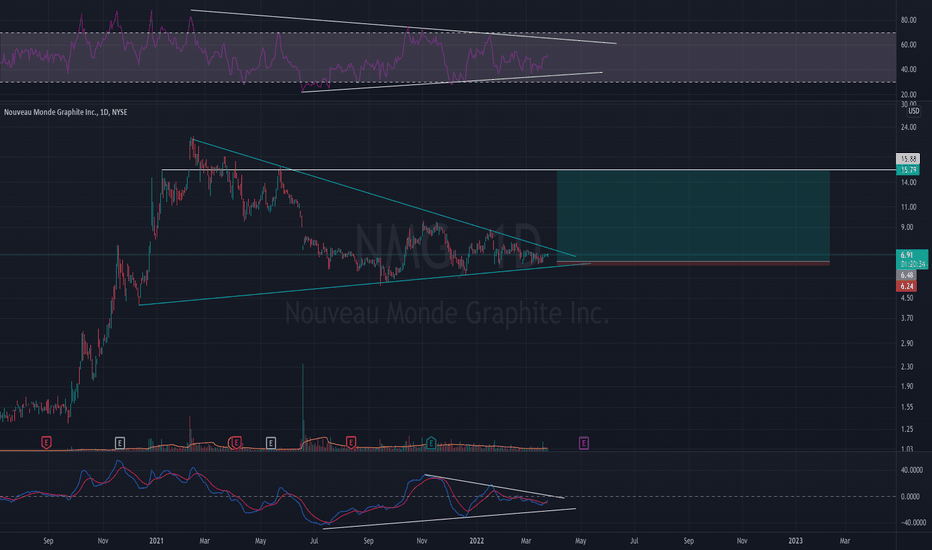Click the -40.0000 MACD scale label
The image size is (932, 550).
(914, 523)
